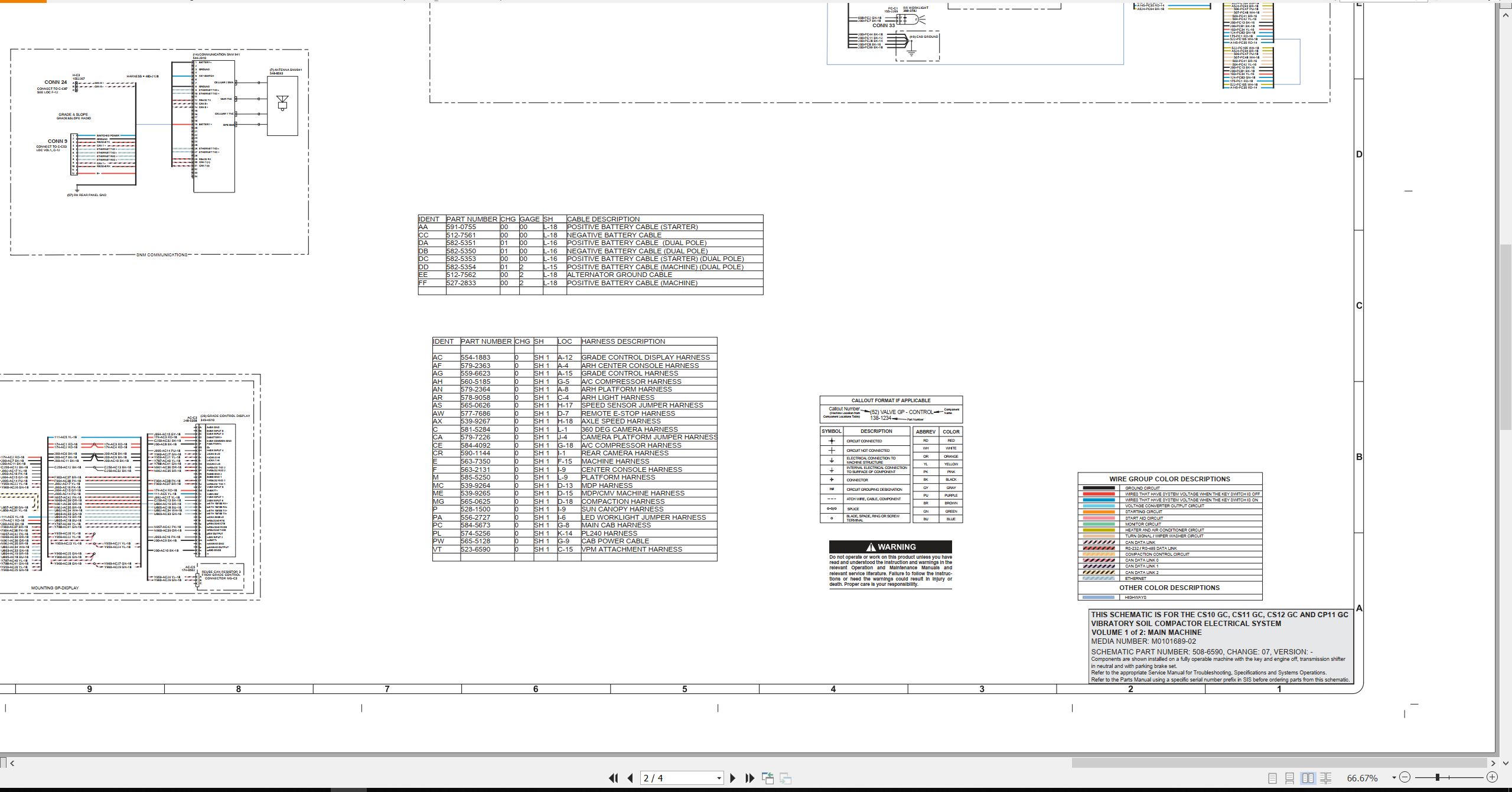
Task: Click CALLOUT FORMAT IF APPLICABLE heading
Action: [x=891, y=400]
